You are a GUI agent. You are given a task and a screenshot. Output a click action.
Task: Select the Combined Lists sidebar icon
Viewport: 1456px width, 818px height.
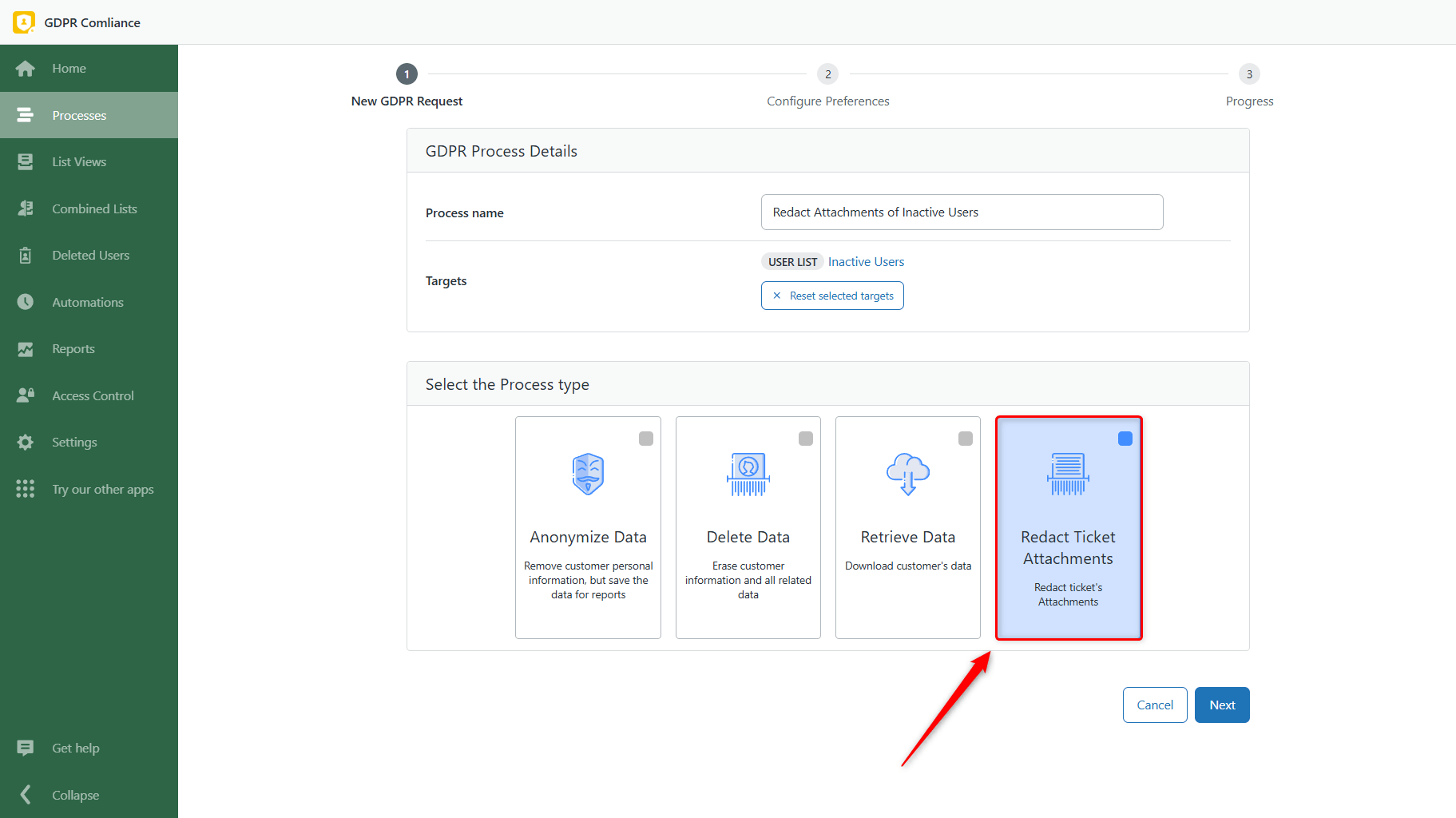pos(26,208)
